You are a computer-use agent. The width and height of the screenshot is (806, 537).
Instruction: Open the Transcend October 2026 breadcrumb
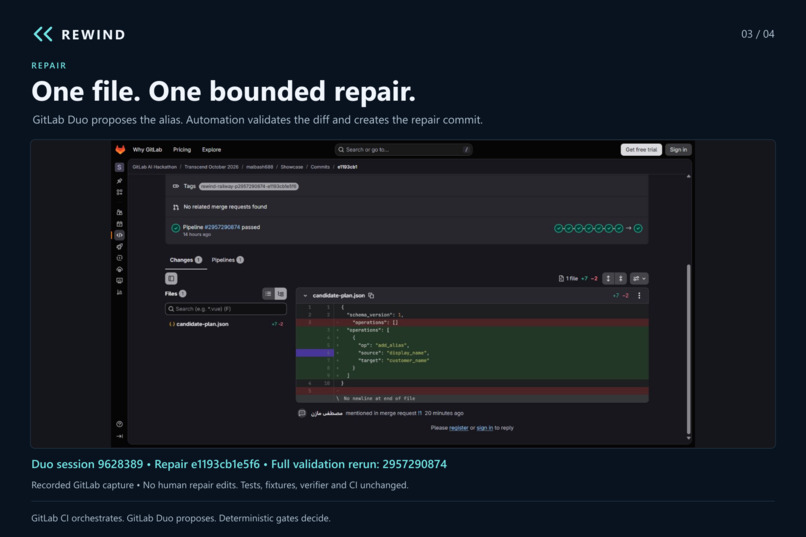tap(211, 167)
